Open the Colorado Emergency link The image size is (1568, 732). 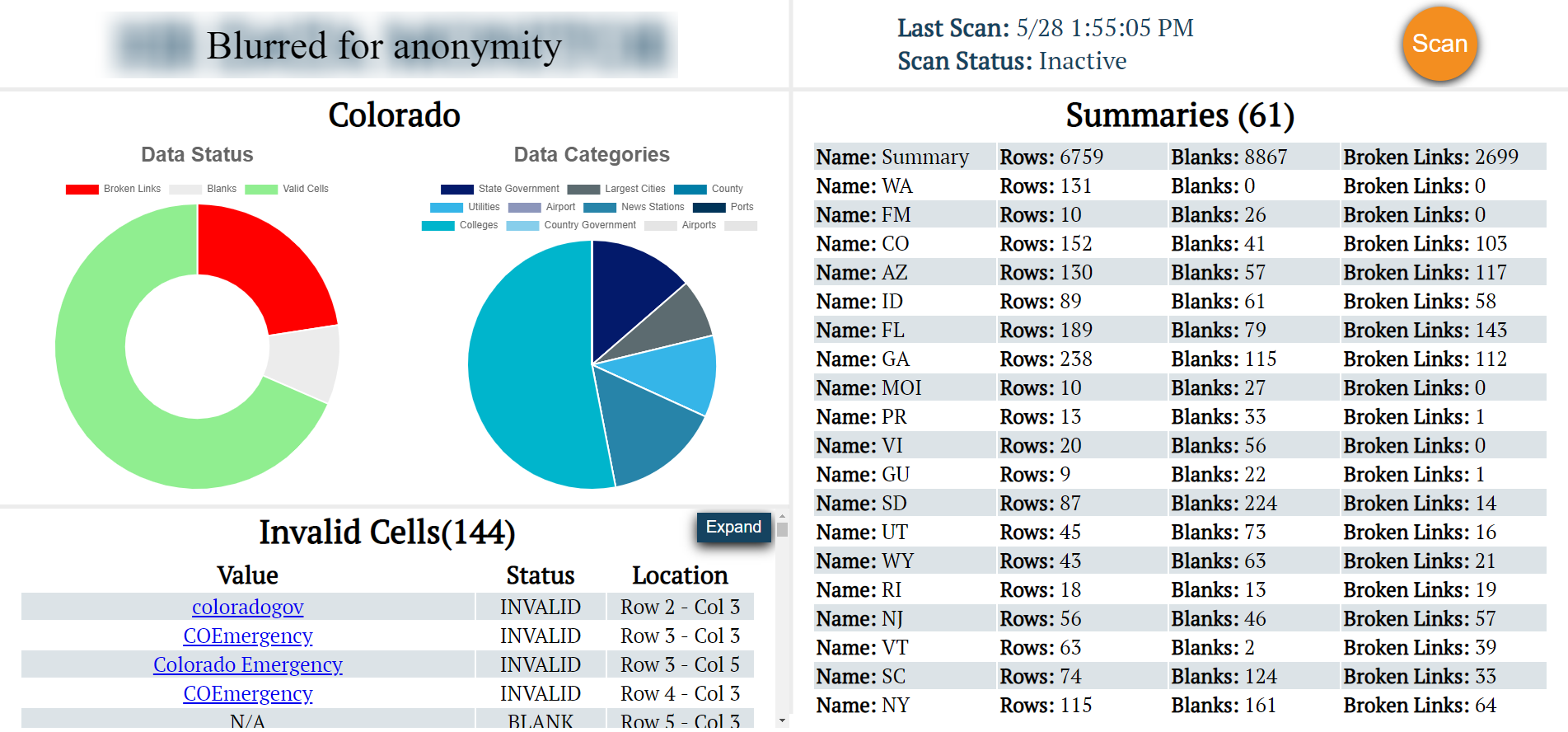[x=247, y=664]
